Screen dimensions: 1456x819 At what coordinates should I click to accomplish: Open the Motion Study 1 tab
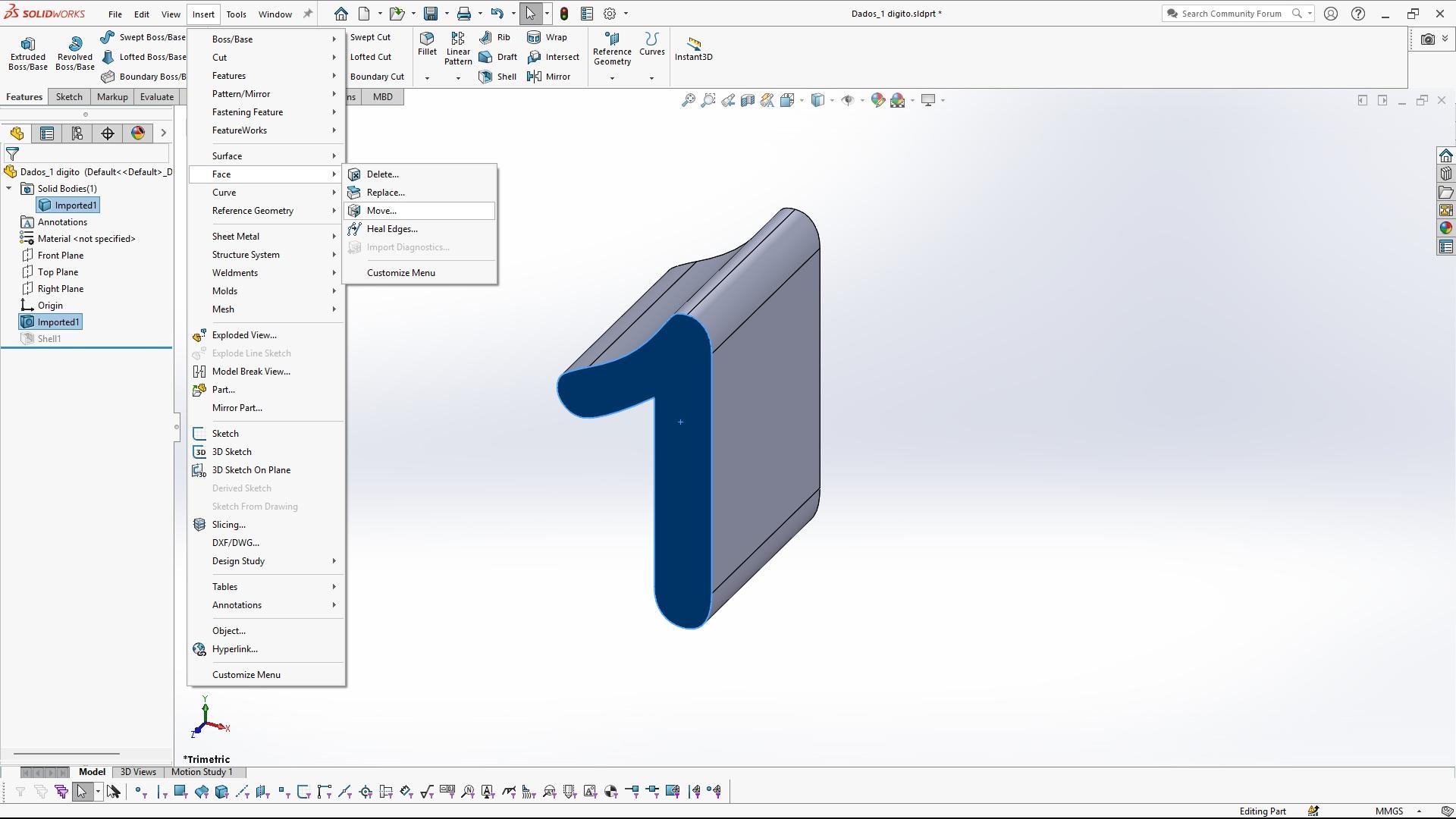point(202,772)
